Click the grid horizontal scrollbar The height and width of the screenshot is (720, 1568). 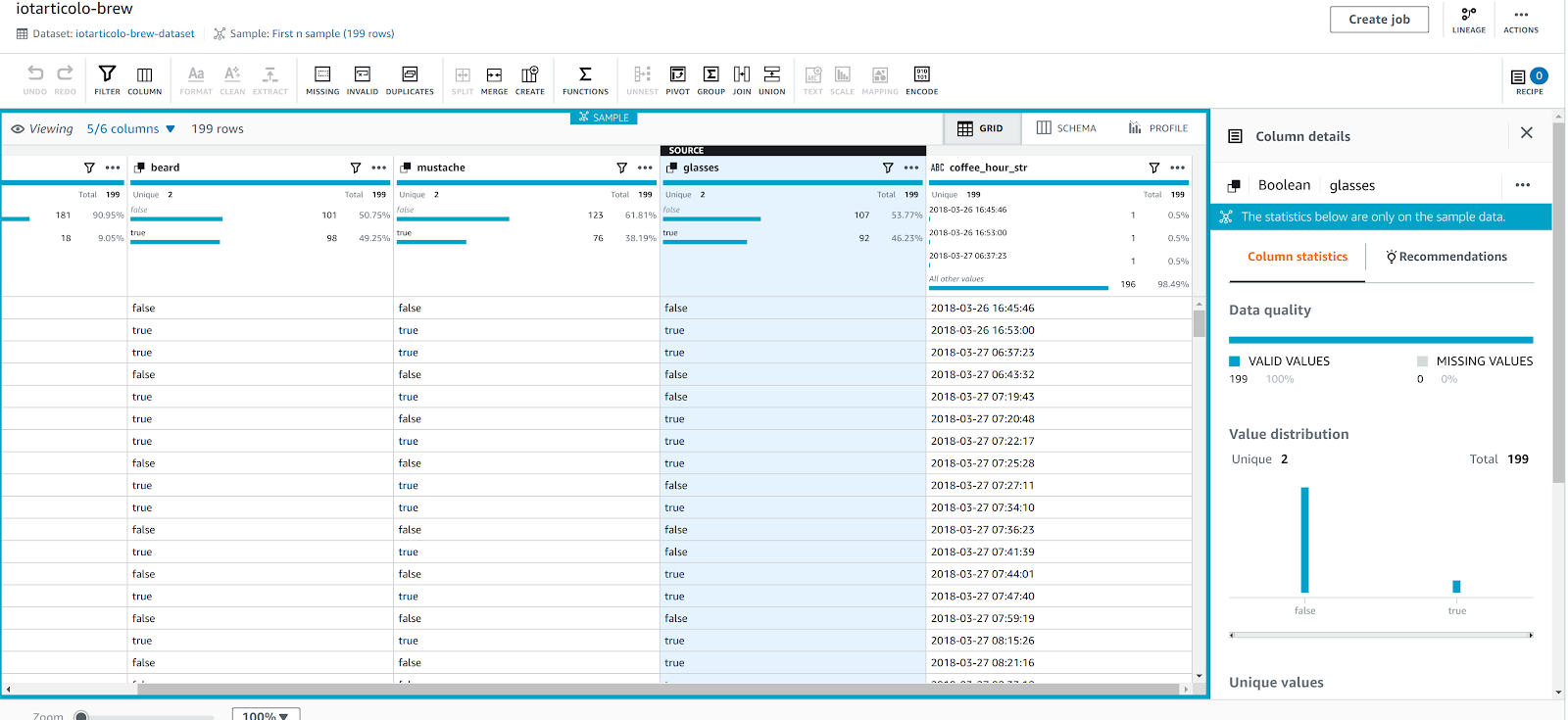(657, 690)
